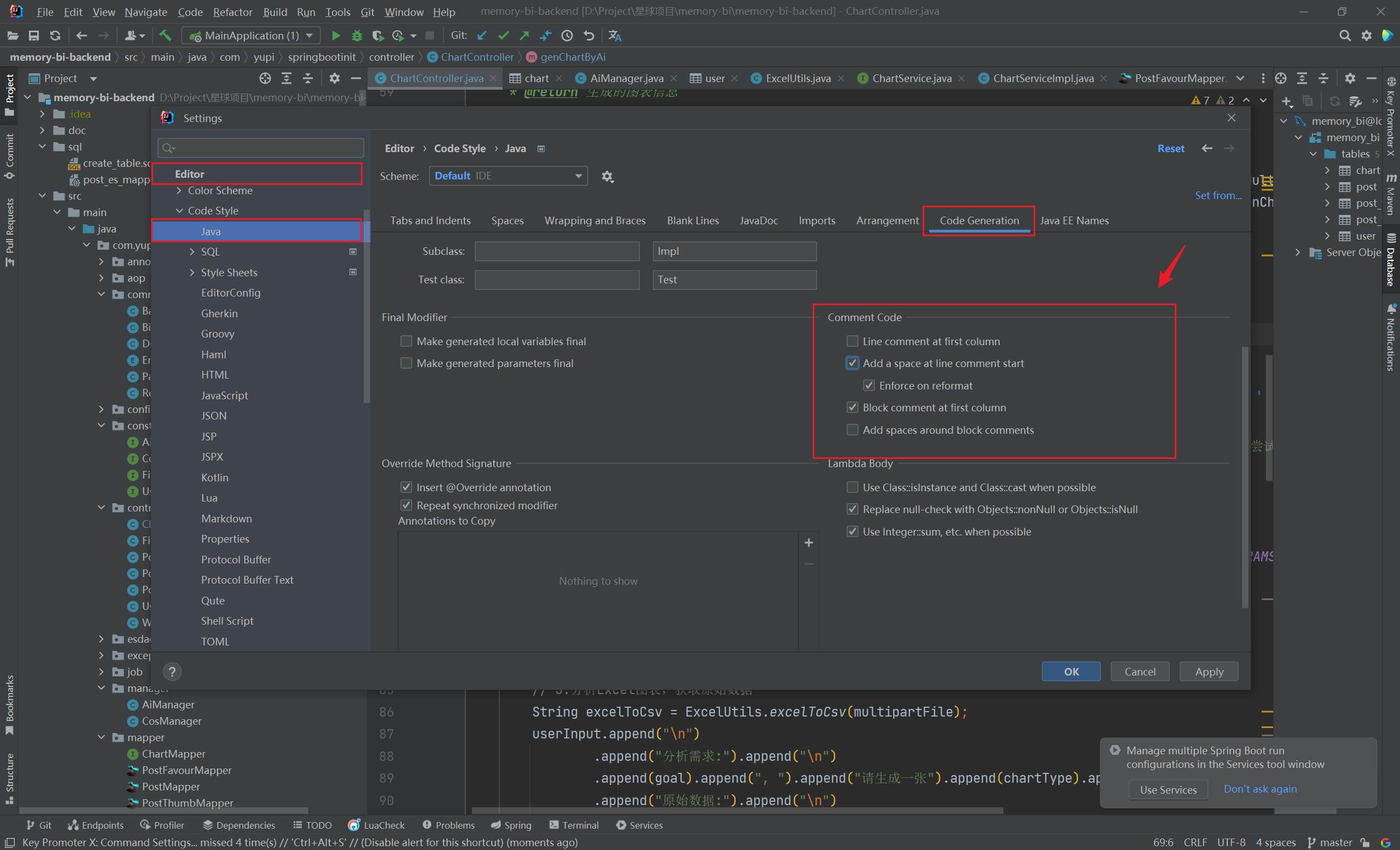Viewport: 1400px width, 850px height.
Task: Open the translate icon in the toolbar
Action: click(x=615, y=36)
